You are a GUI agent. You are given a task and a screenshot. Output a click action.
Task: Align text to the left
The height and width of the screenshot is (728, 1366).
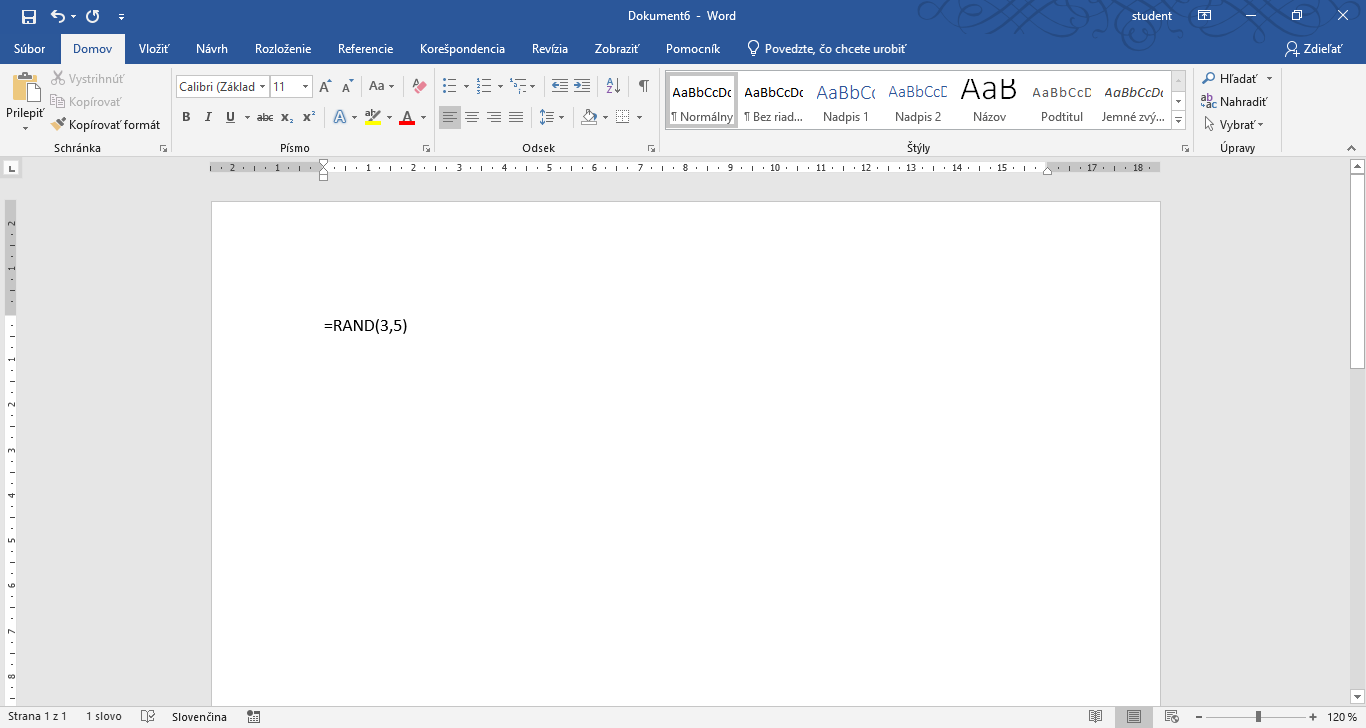[x=450, y=117]
